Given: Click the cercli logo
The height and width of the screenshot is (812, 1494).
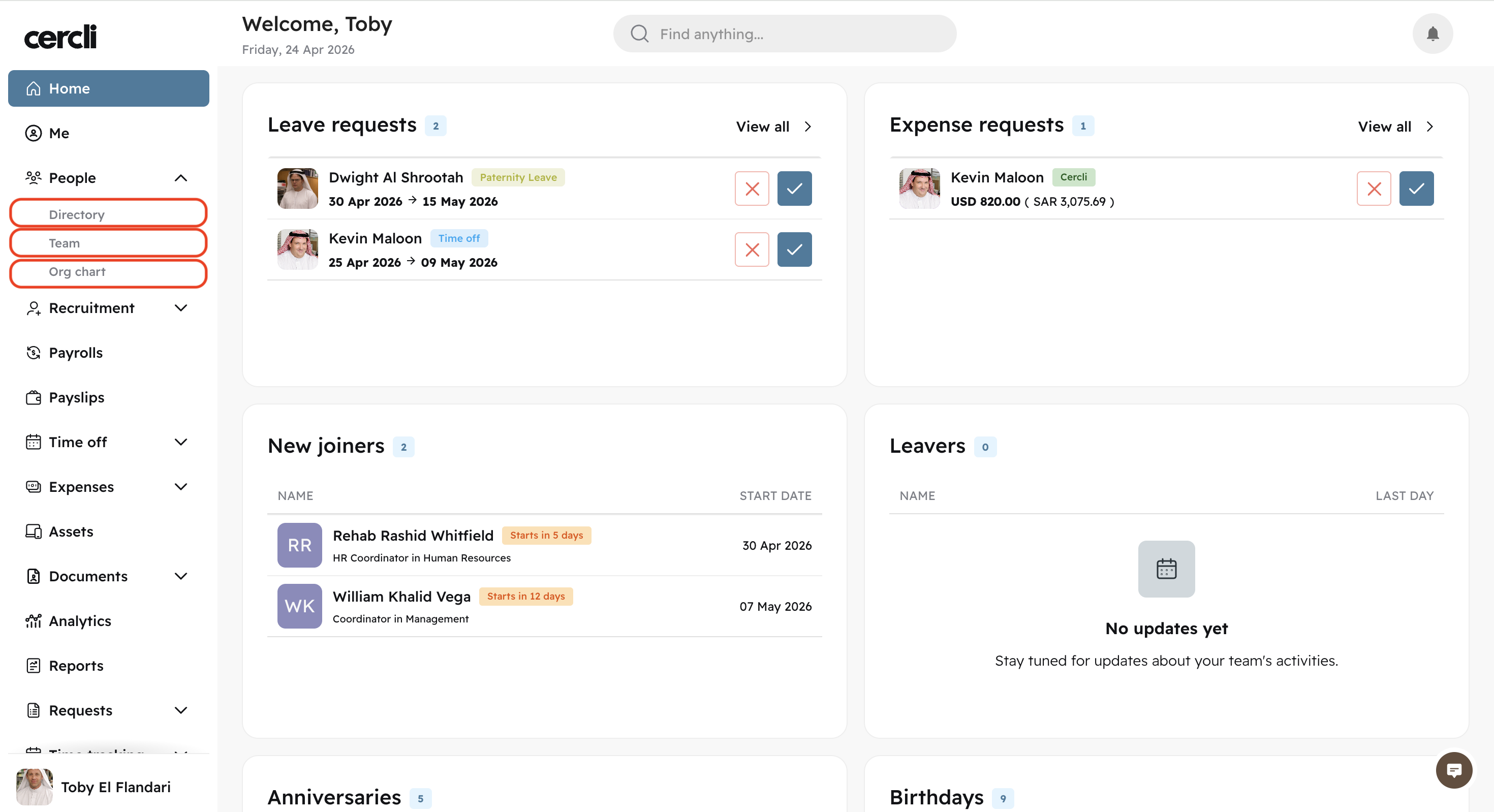Looking at the screenshot, I should tap(60, 37).
